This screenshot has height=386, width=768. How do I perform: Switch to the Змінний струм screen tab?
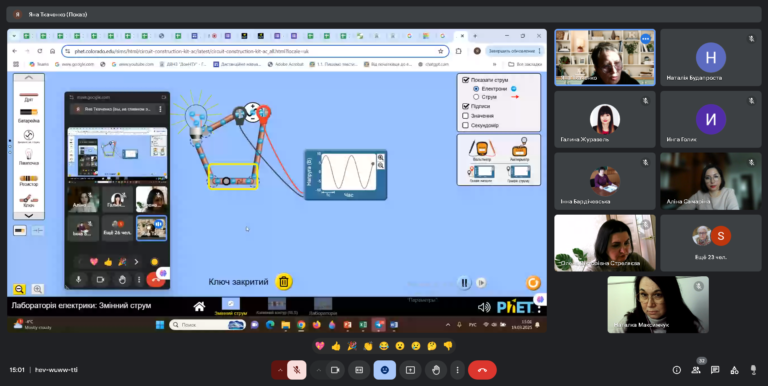[x=231, y=307]
